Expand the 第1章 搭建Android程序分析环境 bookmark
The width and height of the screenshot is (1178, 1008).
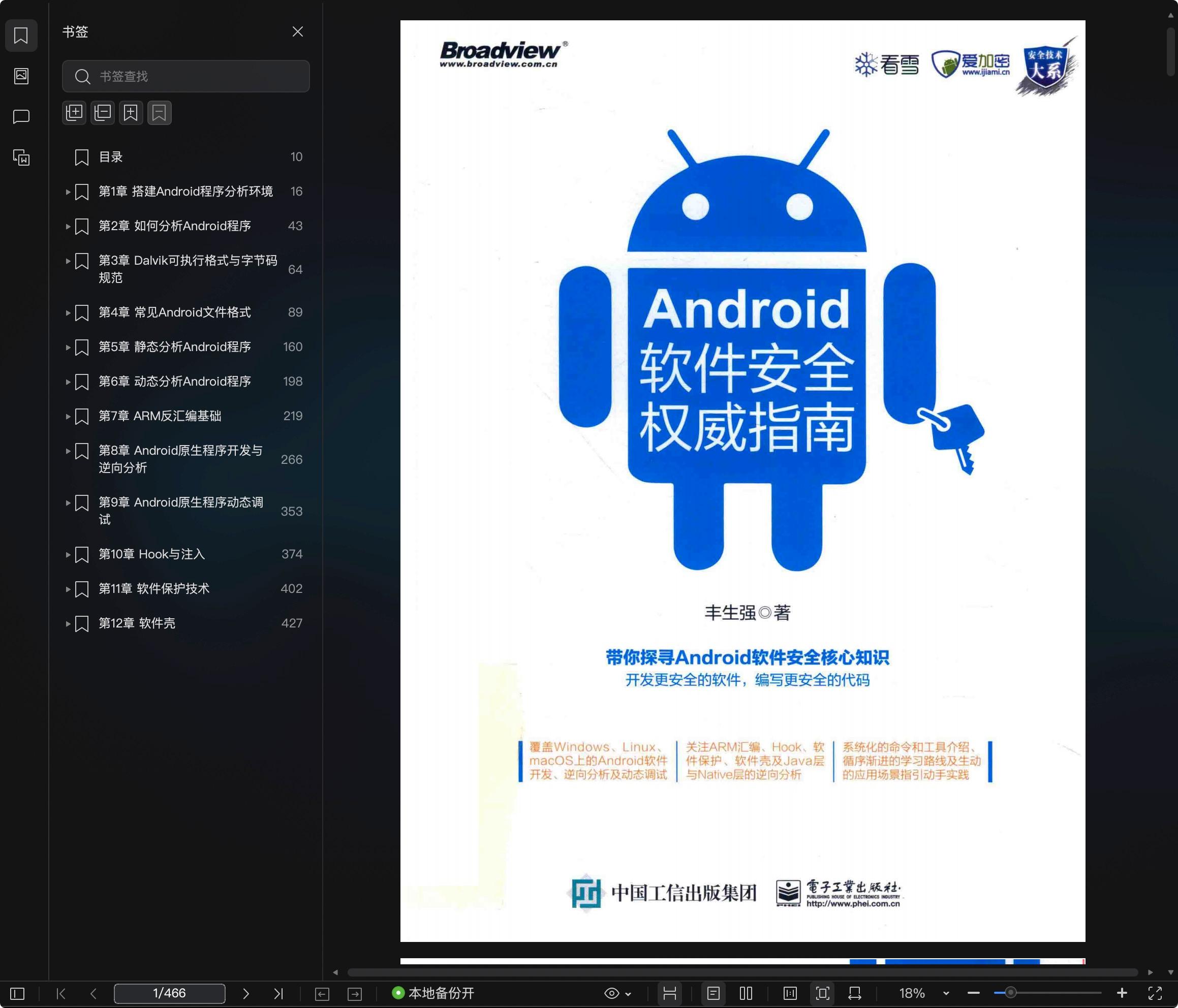click(x=68, y=192)
